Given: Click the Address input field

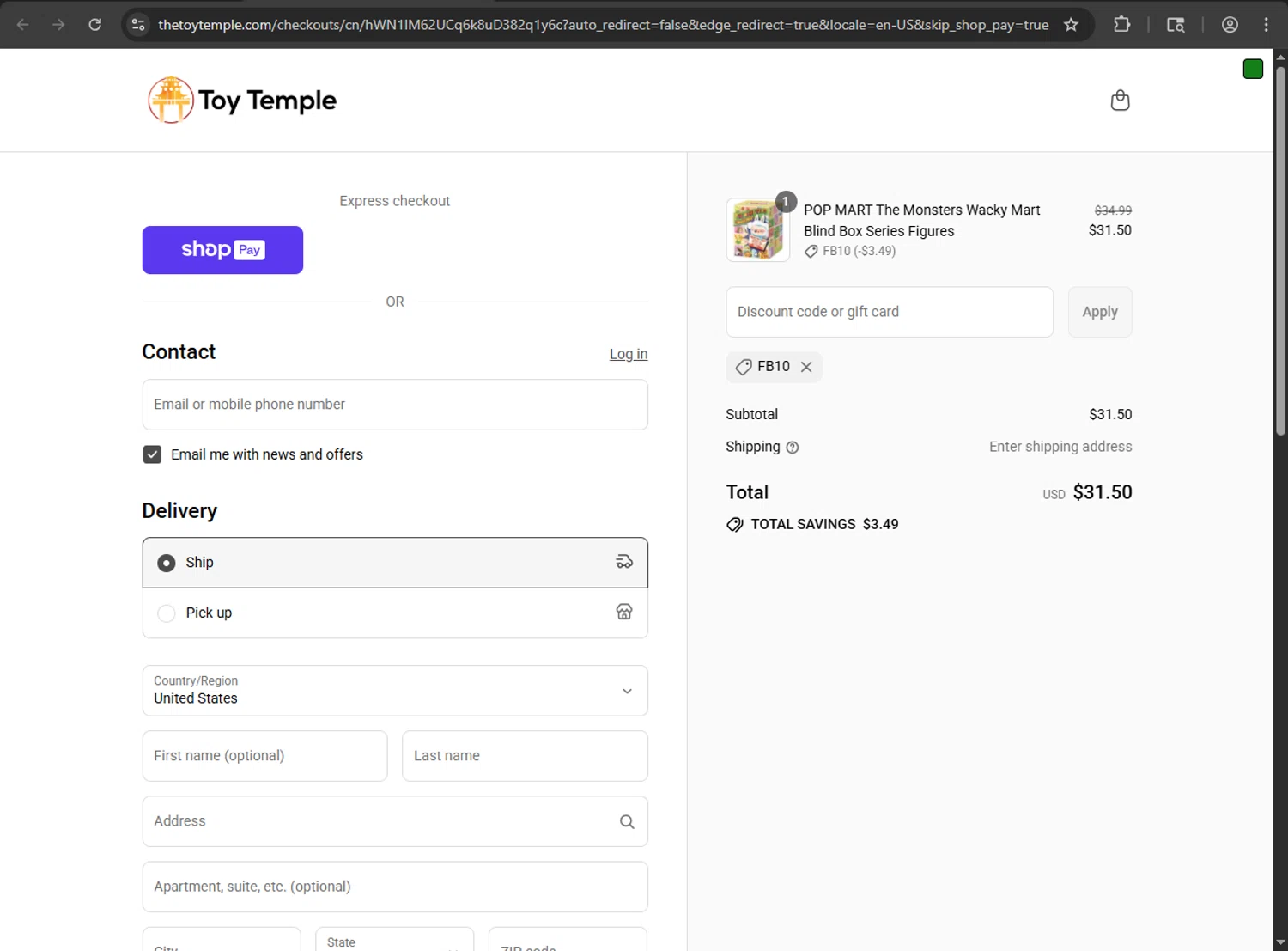Looking at the screenshot, I should [395, 821].
